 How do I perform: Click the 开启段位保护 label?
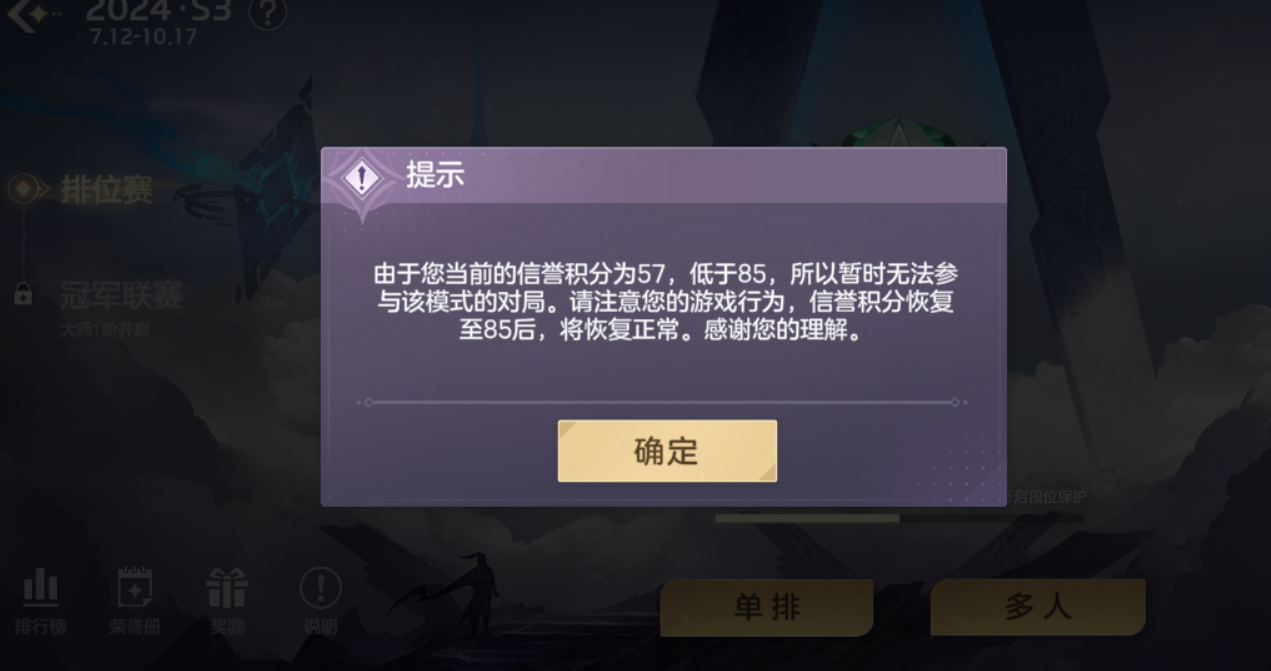[x=1046, y=496]
